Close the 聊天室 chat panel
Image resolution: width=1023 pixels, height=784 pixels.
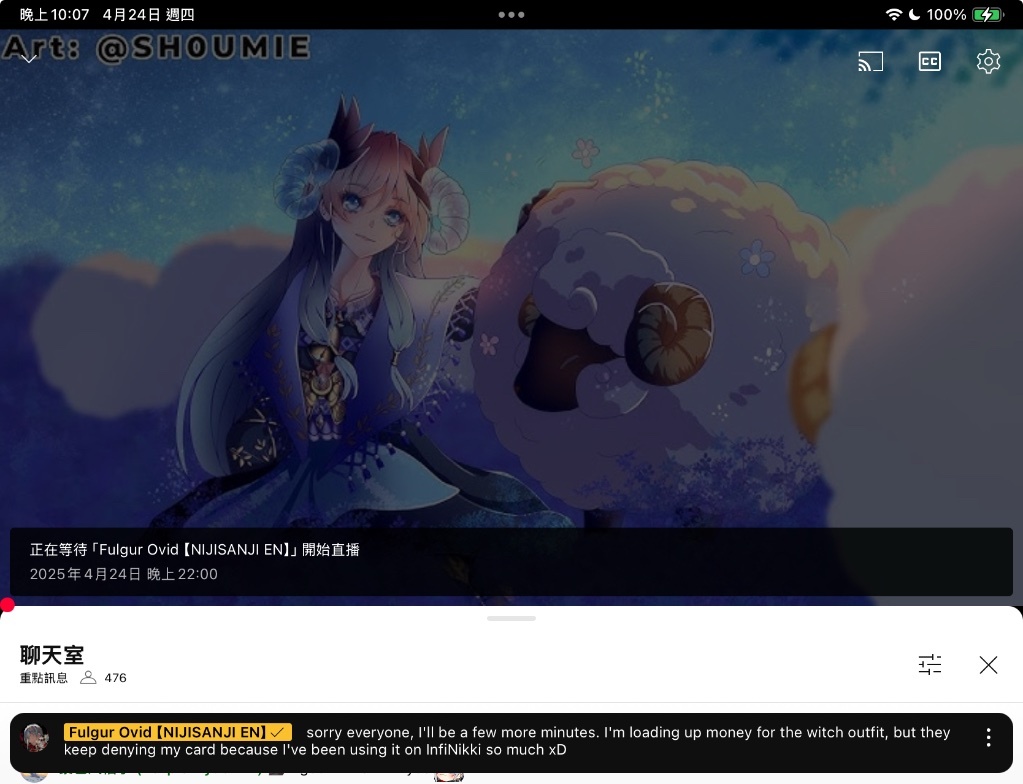click(x=988, y=665)
